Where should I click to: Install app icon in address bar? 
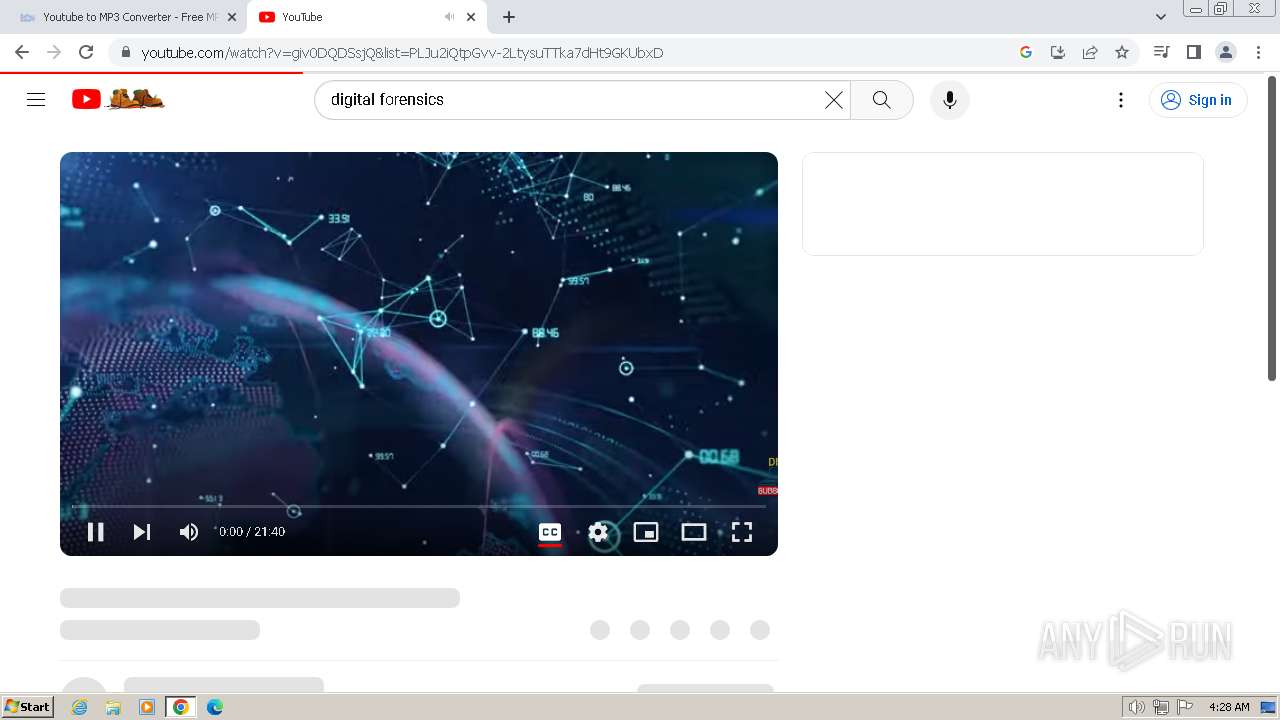click(1058, 52)
